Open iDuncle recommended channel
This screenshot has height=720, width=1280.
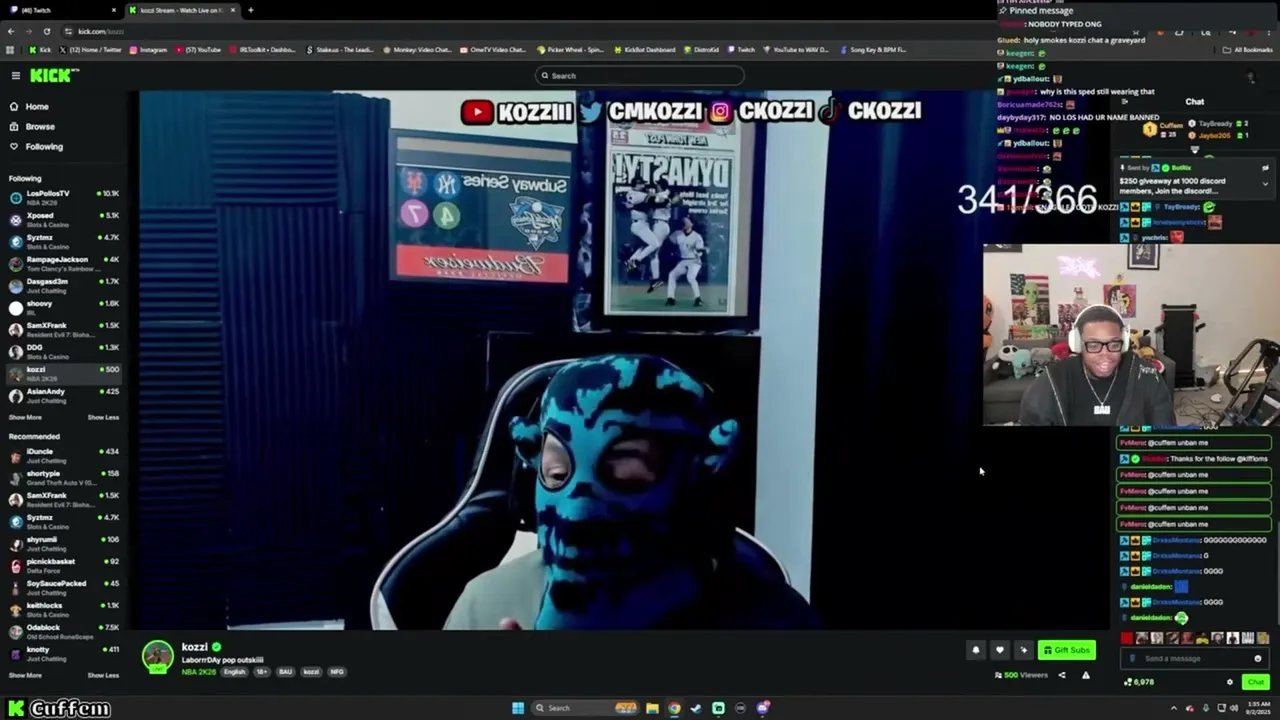click(x=64, y=455)
